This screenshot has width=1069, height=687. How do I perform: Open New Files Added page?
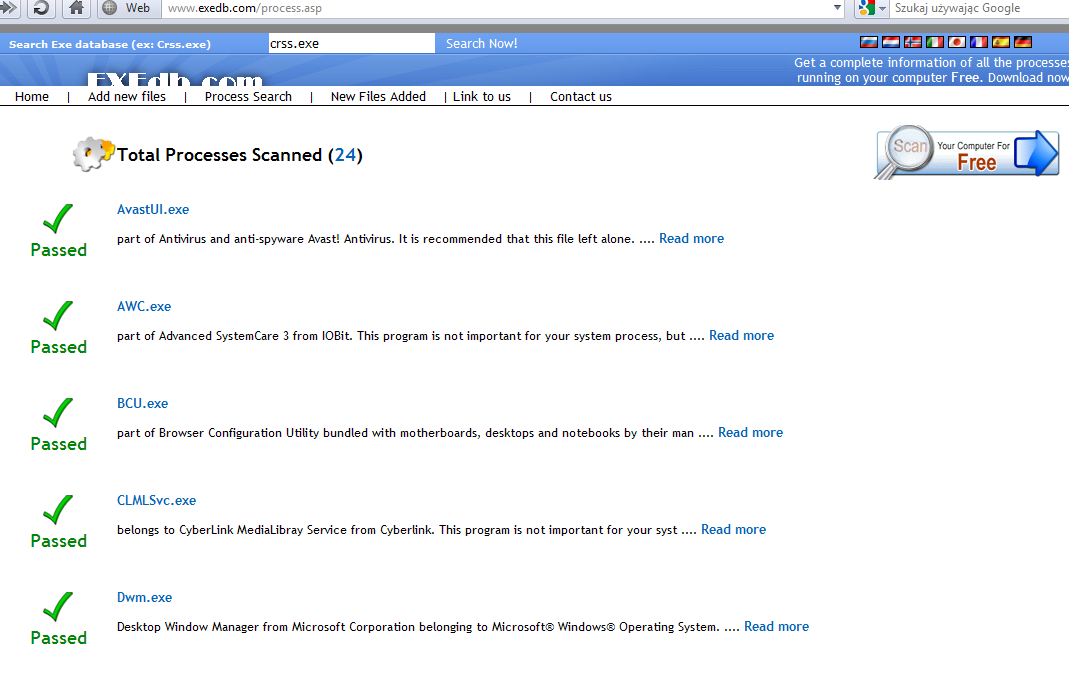click(x=378, y=97)
